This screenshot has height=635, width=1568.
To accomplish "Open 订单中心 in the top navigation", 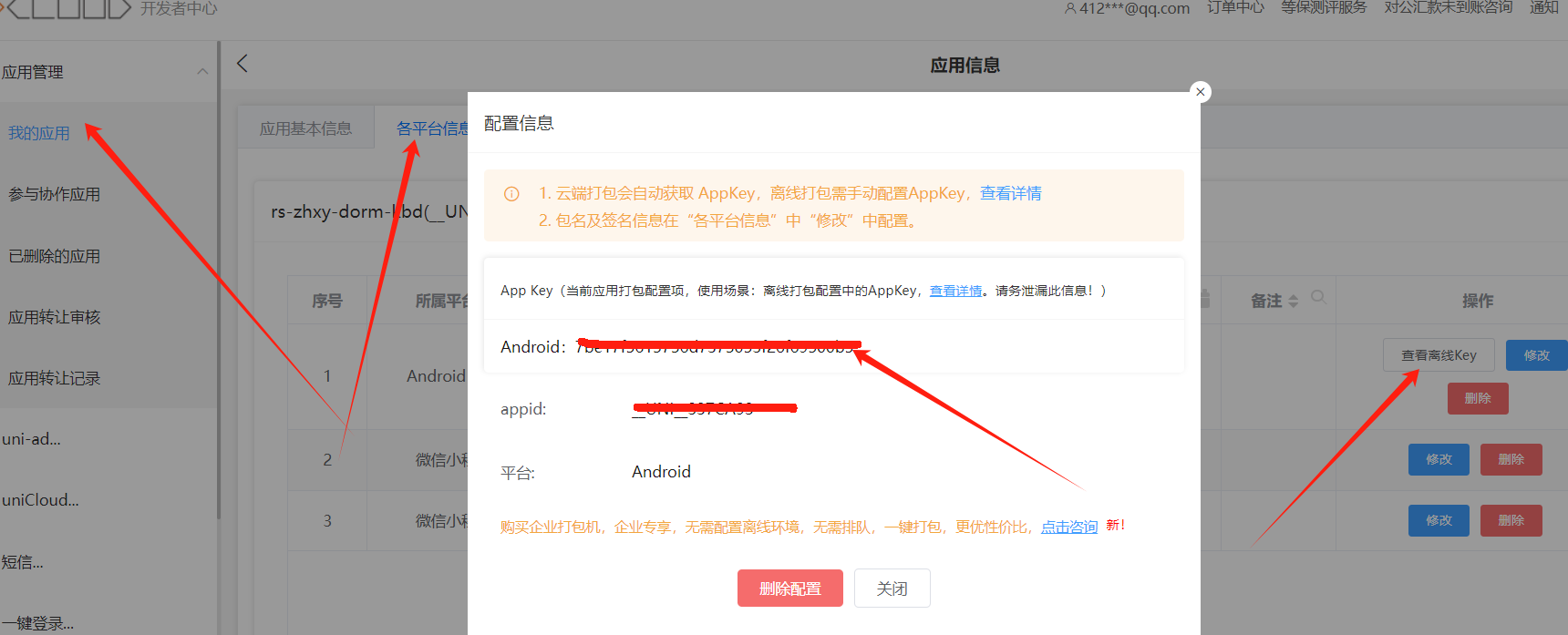I will tap(1235, 7).
